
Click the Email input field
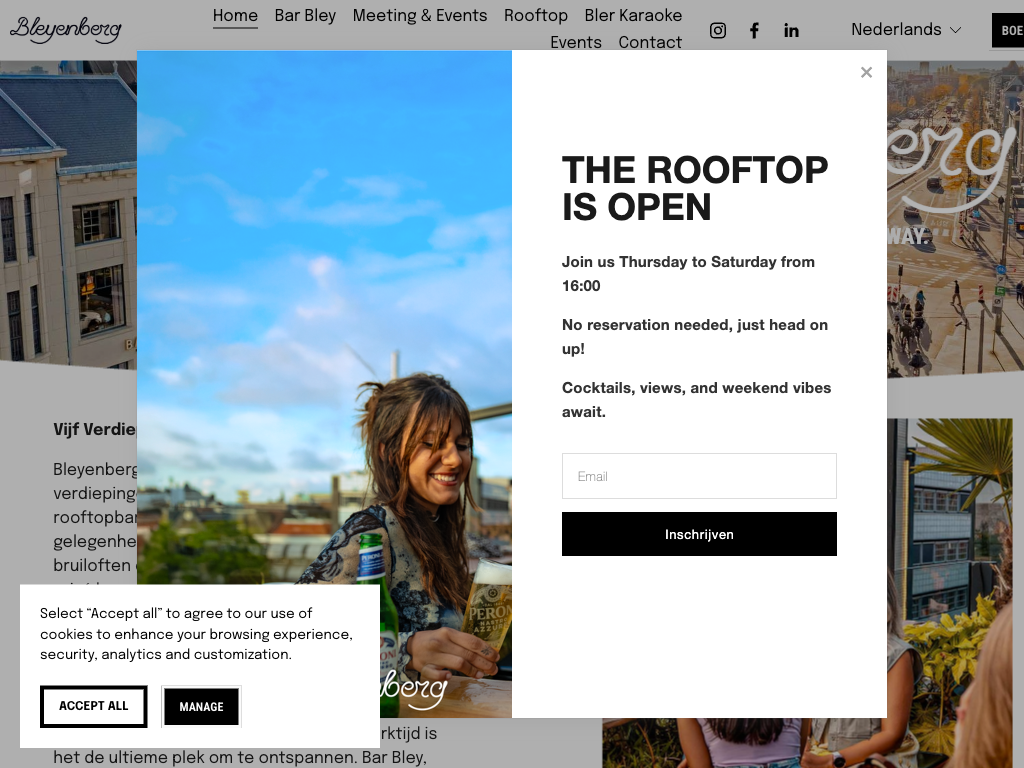pos(699,476)
